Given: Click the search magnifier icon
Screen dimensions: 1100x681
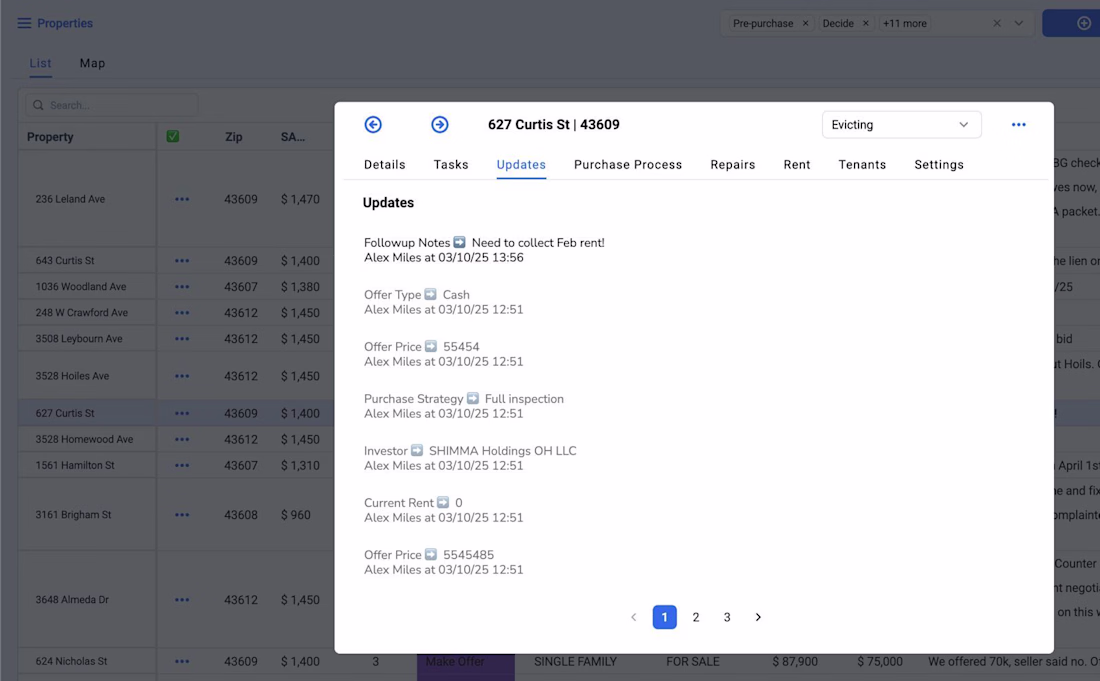Looking at the screenshot, I should coord(39,105).
